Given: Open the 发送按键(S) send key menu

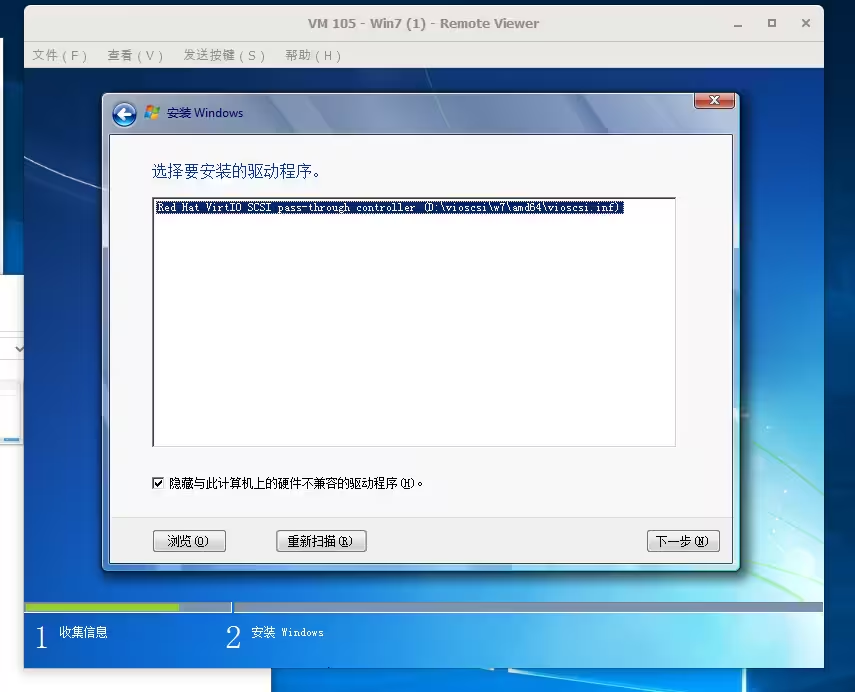Looking at the screenshot, I should 224,55.
